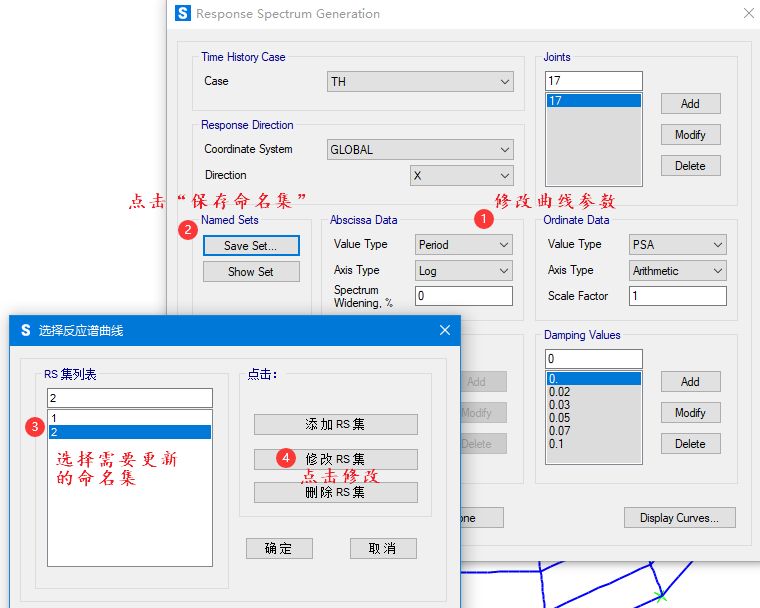
Task: Click Save Set button in Named Sets
Action: pyautogui.click(x=250, y=245)
